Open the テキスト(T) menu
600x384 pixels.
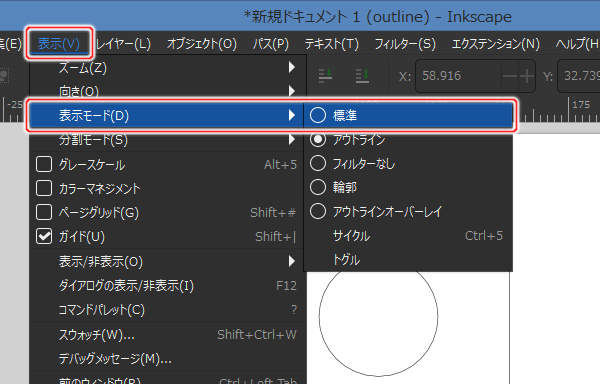(332, 44)
